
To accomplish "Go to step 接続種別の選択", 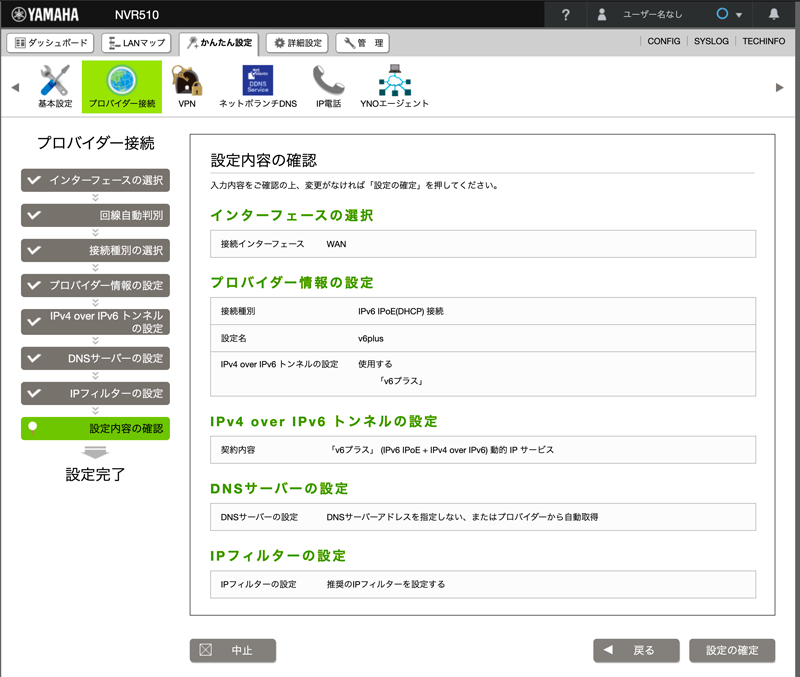I will click(95, 250).
